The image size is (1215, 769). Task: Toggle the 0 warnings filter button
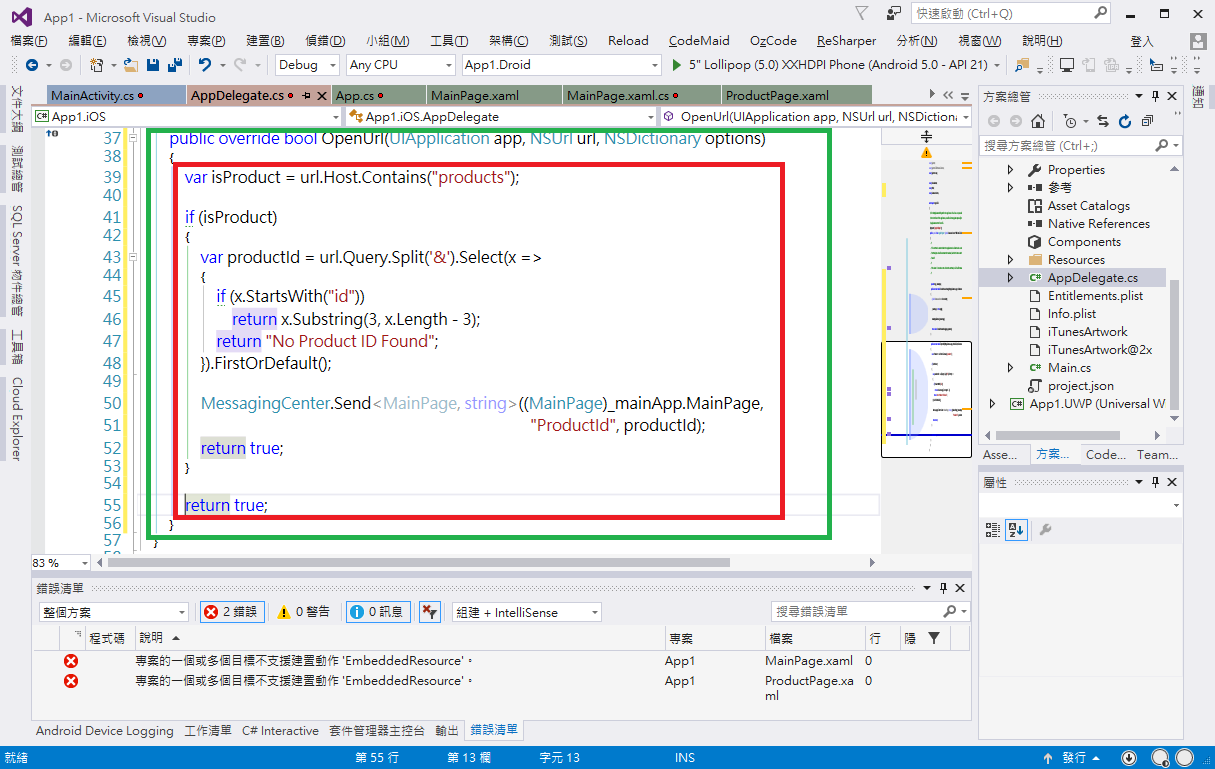[x=304, y=612]
